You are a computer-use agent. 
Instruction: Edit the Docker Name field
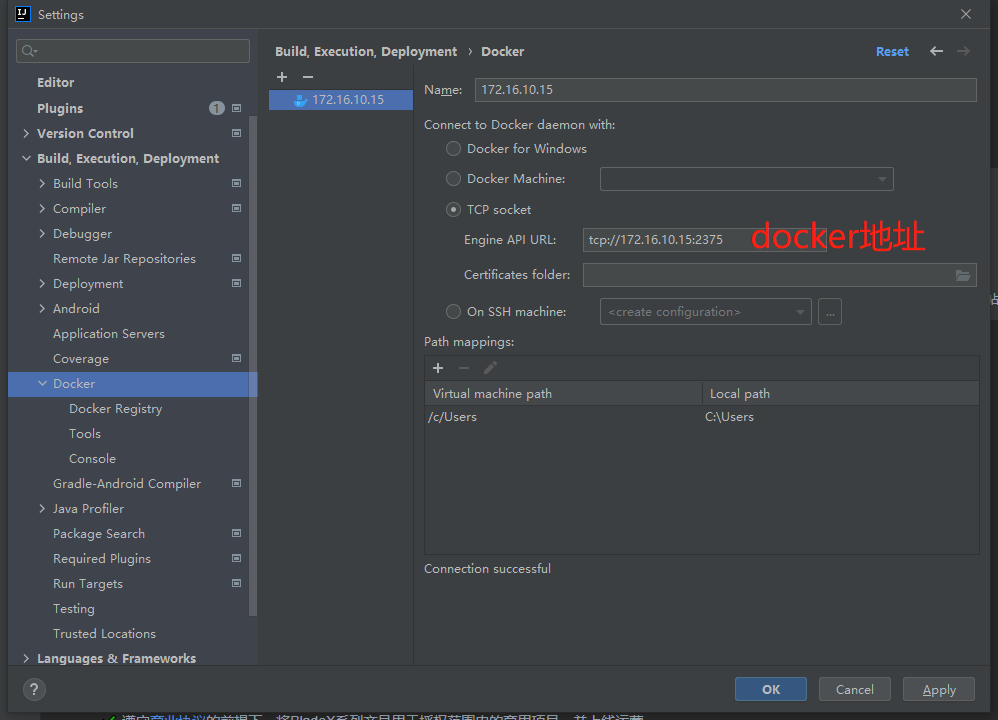click(x=726, y=90)
